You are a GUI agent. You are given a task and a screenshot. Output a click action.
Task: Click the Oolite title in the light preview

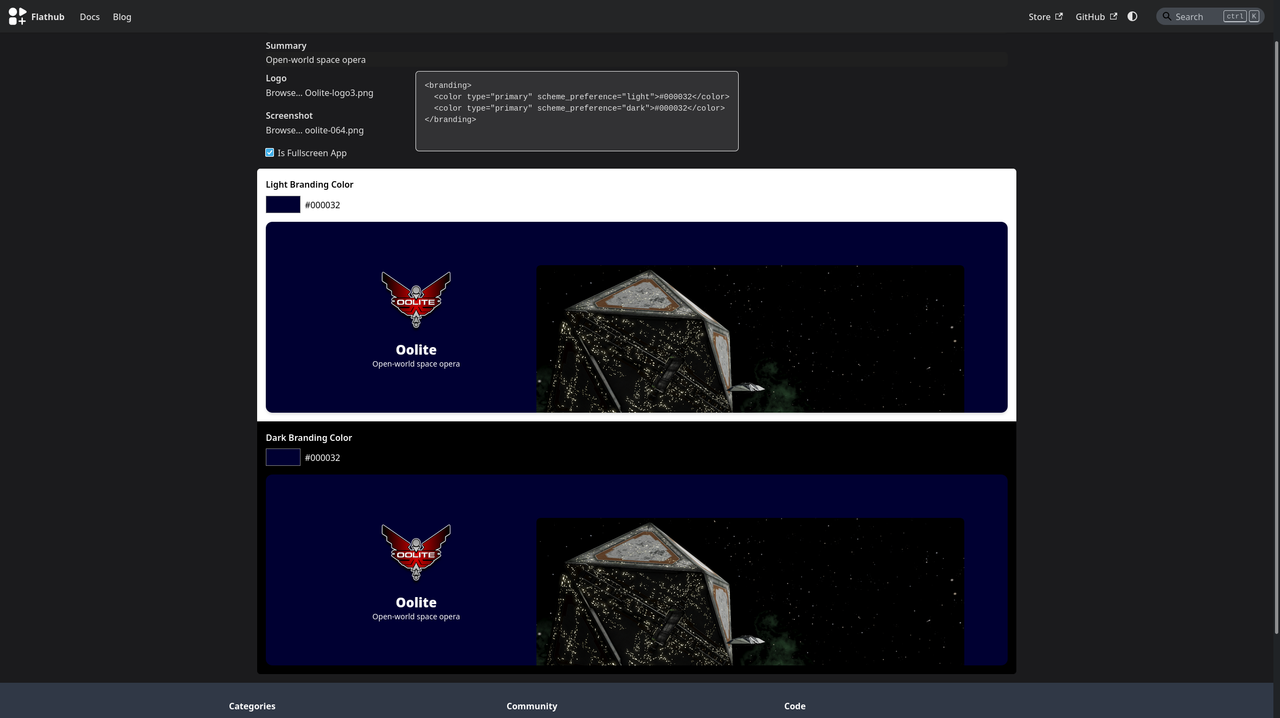pyautogui.click(x=416, y=350)
